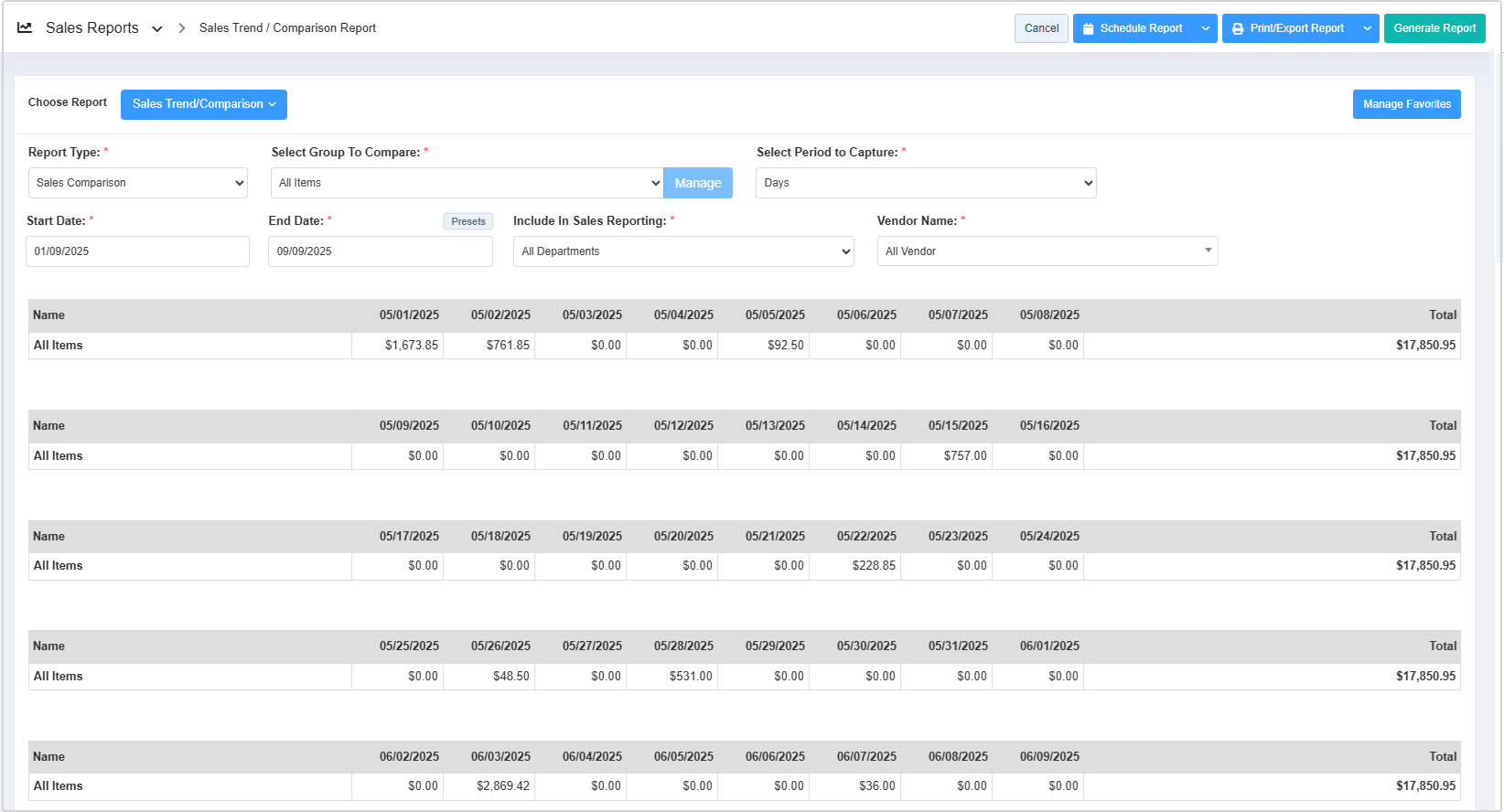Open the Select Group To Compare dropdown
Image resolution: width=1504 pixels, height=812 pixels.
(467, 183)
